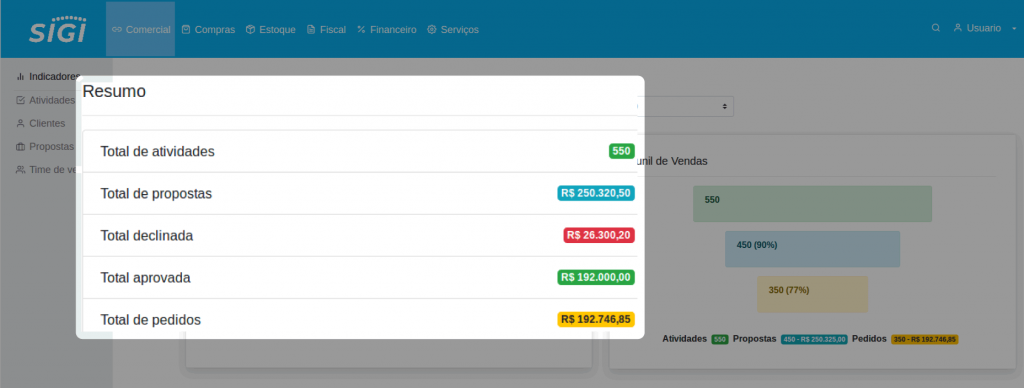Click the red R$ 26.300,20 badge
The width and height of the screenshot is (1024, 388).
coord(599,235)
